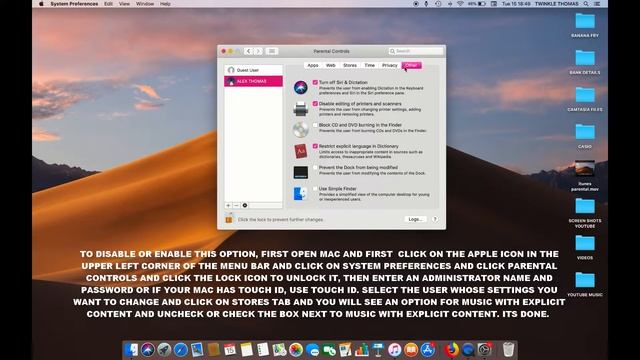Open Photos icon in the Dock
Screen dimensions: 640x360
point(296,350)
